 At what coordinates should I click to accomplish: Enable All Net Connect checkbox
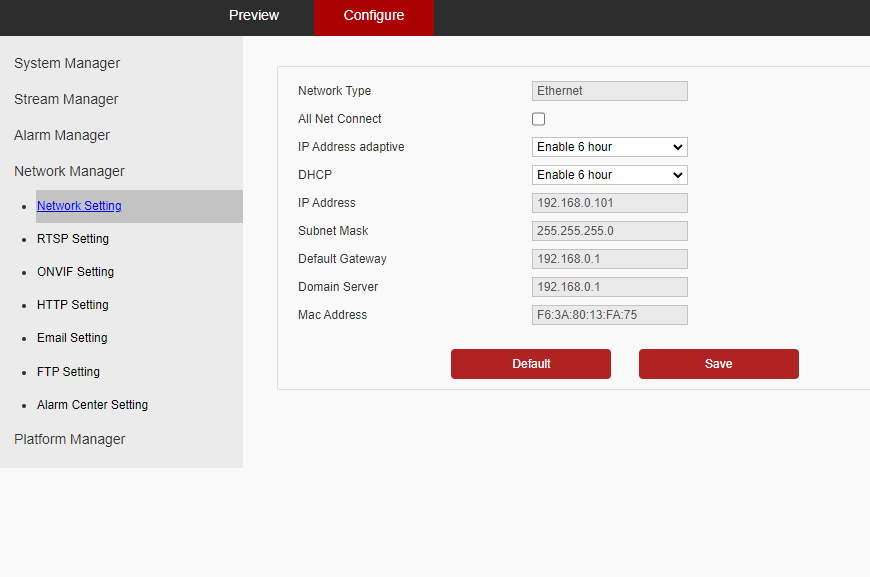click(x=538, y=119)
